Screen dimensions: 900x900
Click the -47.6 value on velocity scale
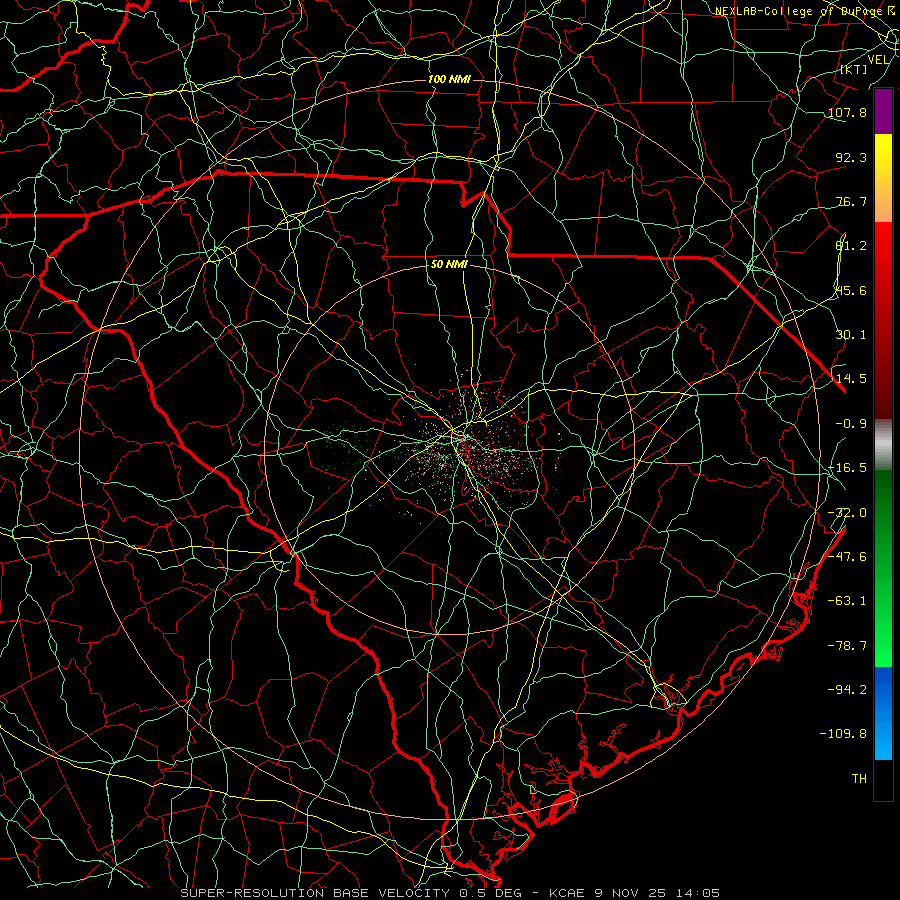pos(847,557)
